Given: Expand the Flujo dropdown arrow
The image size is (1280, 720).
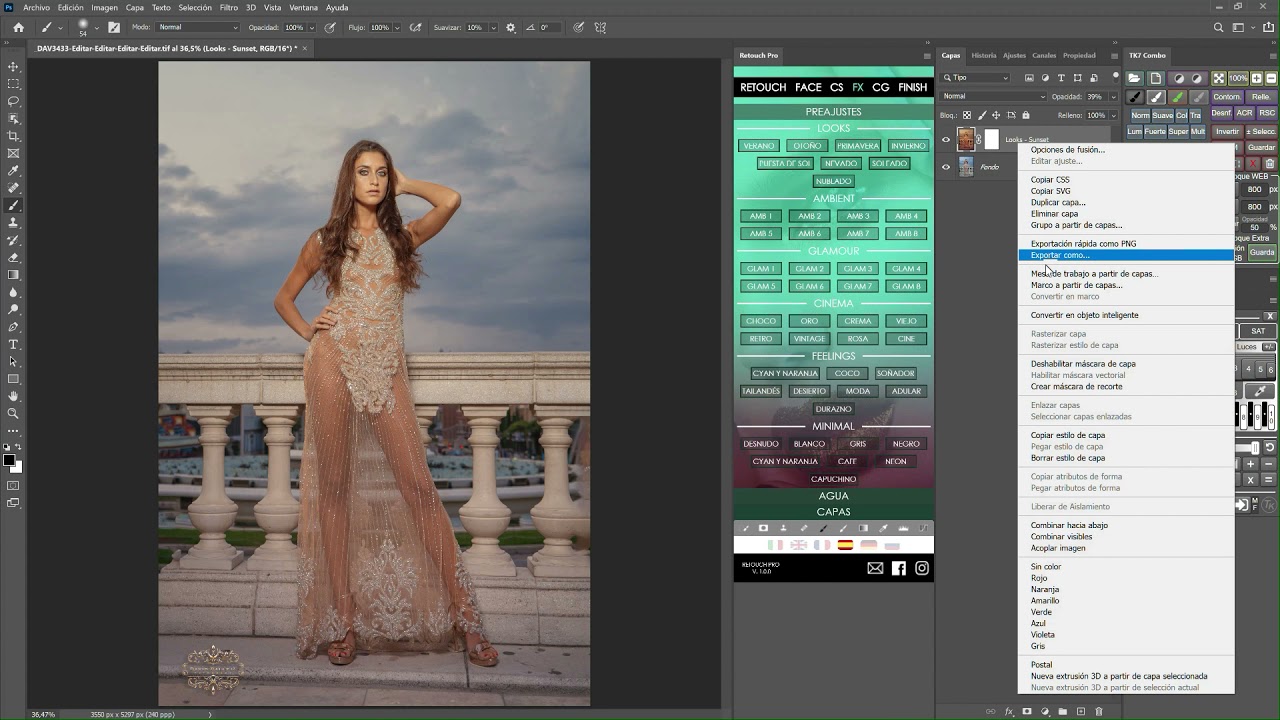Looking at the screenshot, I should click(x=395, y=28).
